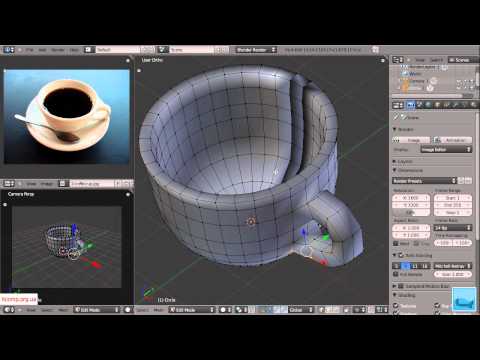Viewport: 480px width, 360px height.
Task: Open the Global orientation dropdown
Action: point(301,310)
